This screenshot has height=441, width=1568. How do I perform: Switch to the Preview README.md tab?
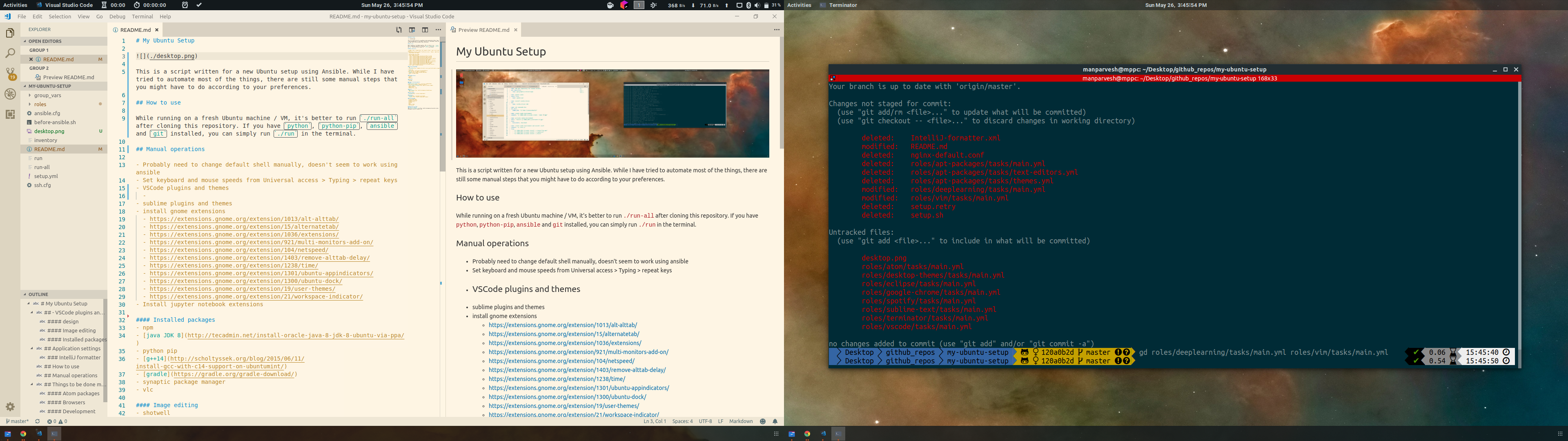click(x=483, y=30)
